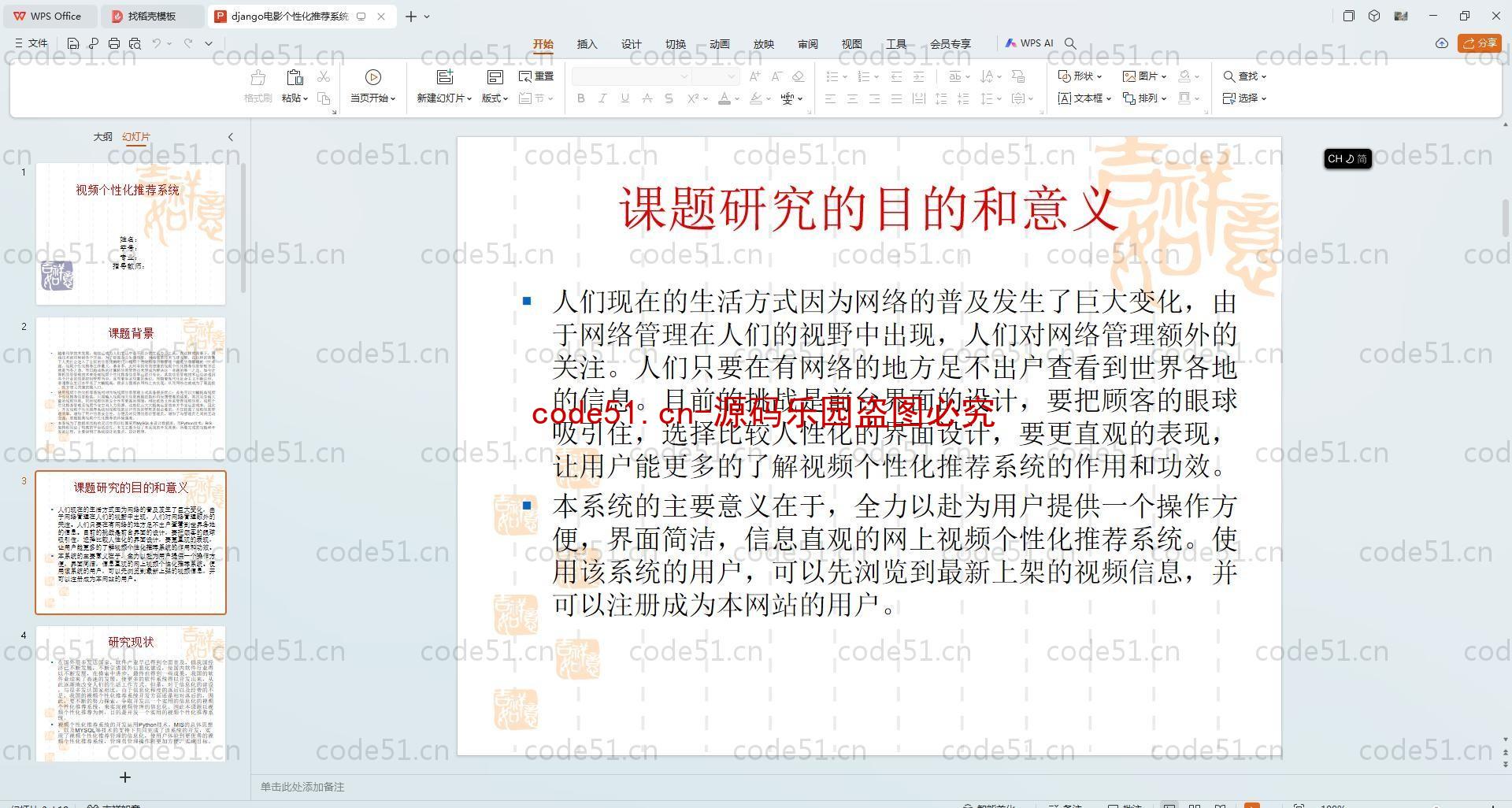1512x808 pixels.
Task: Click the font color A swatch
Action: [724, 98]
